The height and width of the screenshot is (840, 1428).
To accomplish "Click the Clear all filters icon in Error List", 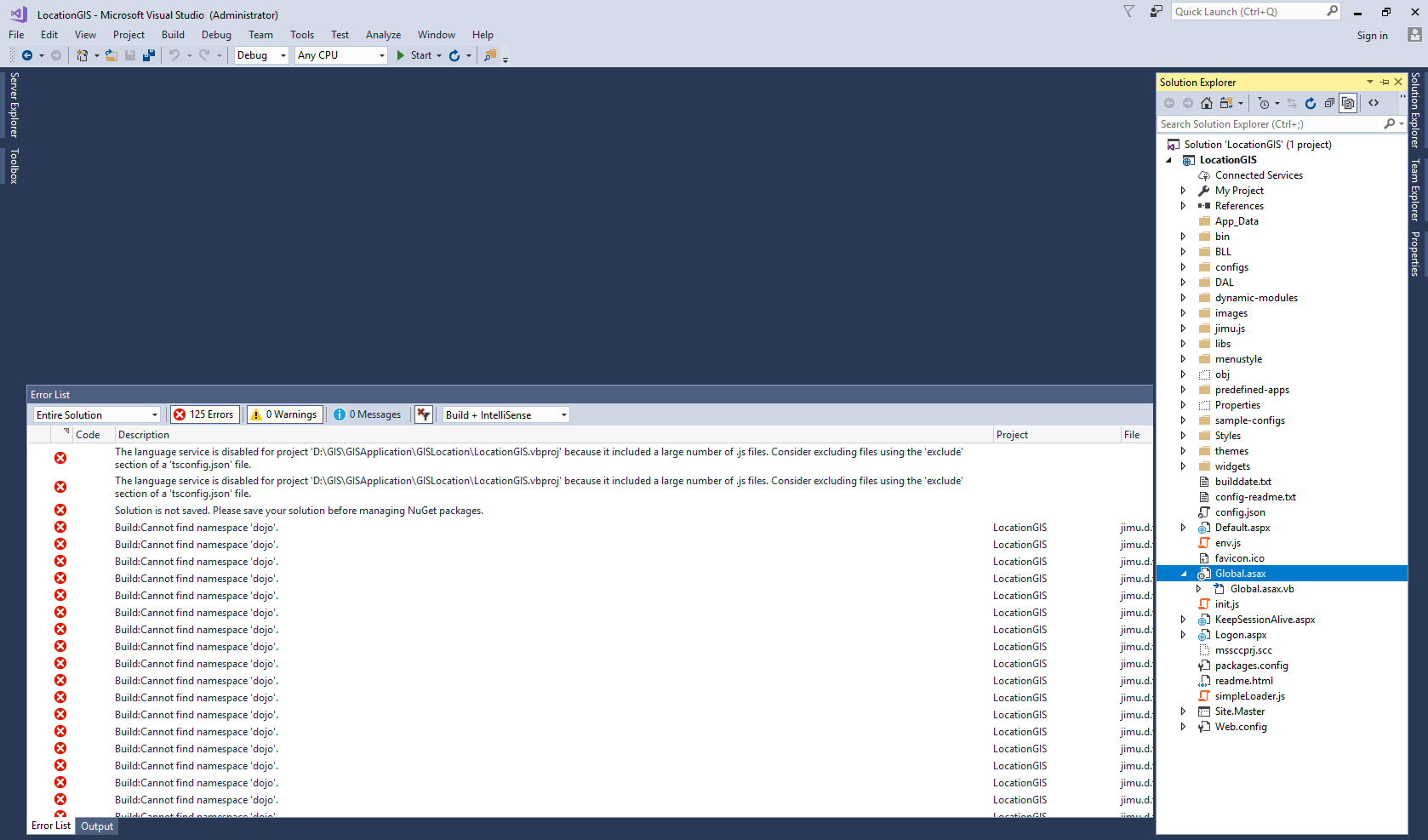I will click(424, 414).
